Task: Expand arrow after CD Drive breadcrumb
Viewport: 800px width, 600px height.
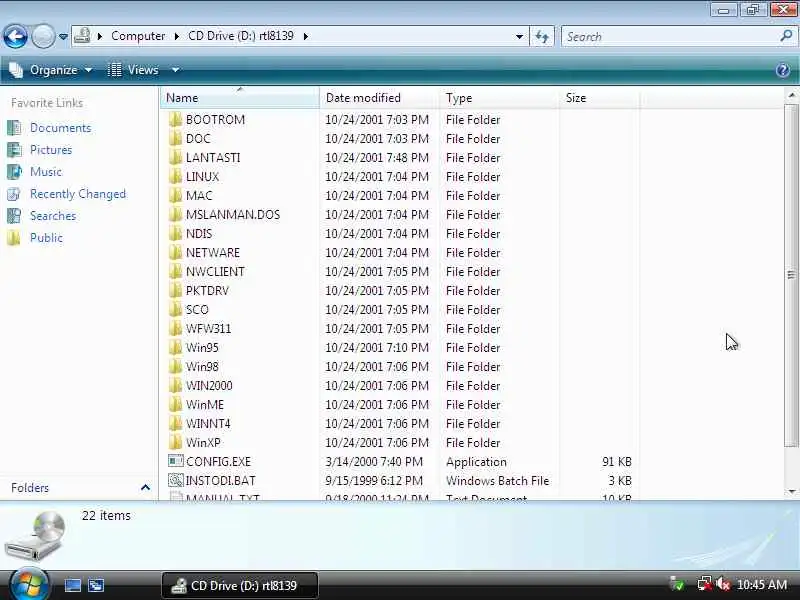Action: 306,36
